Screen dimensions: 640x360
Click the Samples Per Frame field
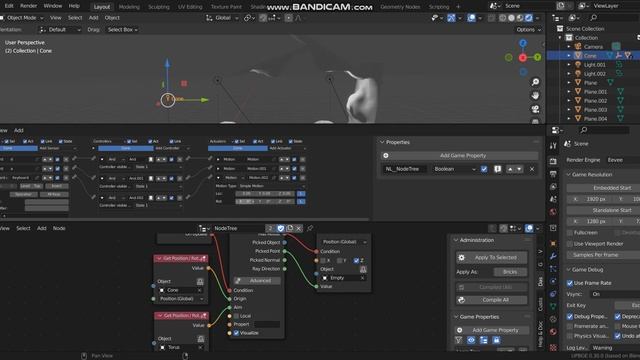(604, 255)
